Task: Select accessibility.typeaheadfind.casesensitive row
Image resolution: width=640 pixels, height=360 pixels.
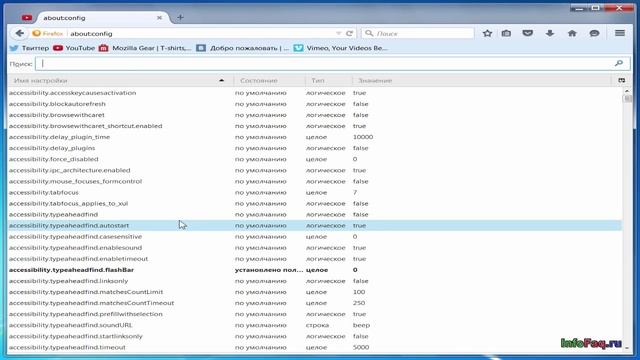Action: coord(315,236)
